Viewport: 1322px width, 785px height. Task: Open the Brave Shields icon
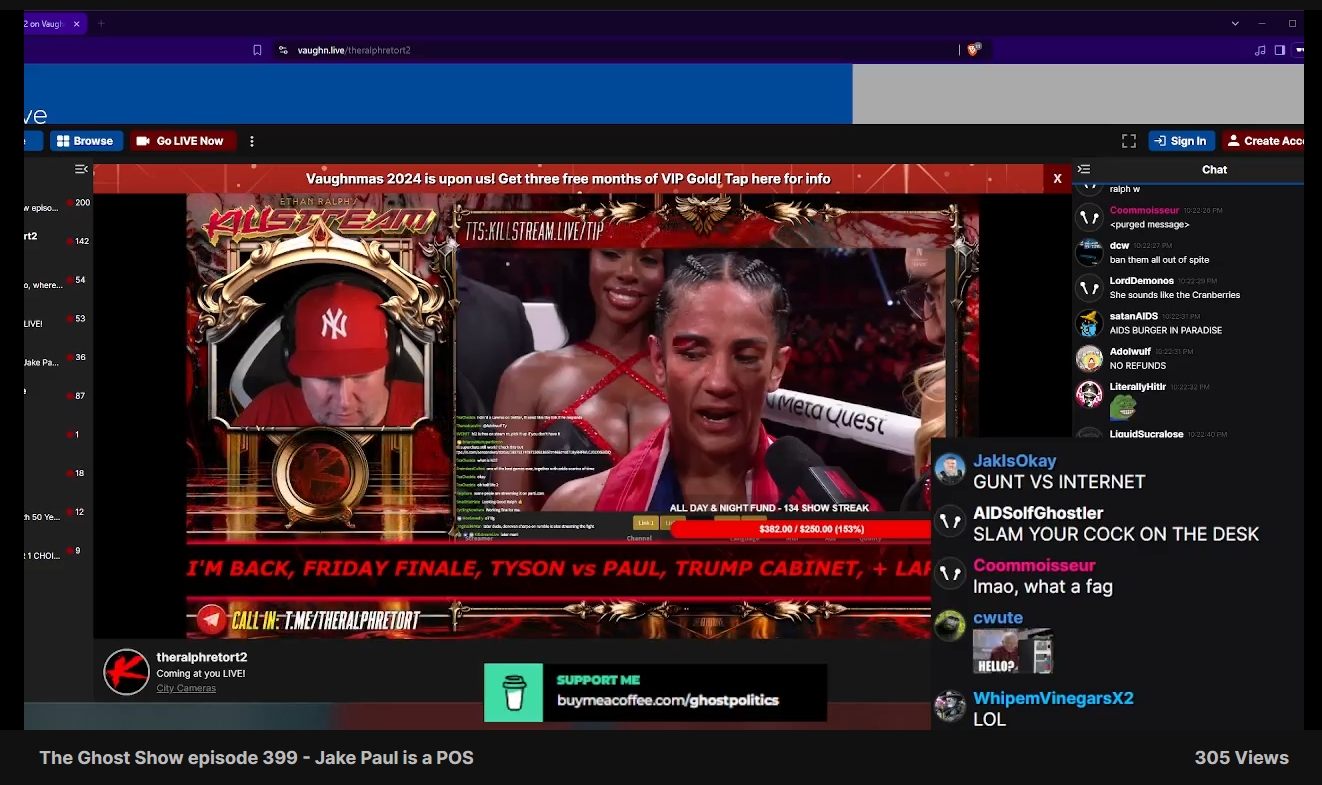(974, 50)
